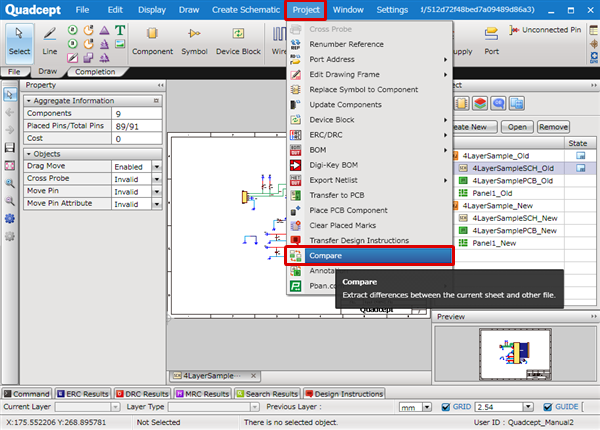Open the Cross Probe property dropdown
The height and width of the screenshot is (430, 600).
[x=157, y=179]
